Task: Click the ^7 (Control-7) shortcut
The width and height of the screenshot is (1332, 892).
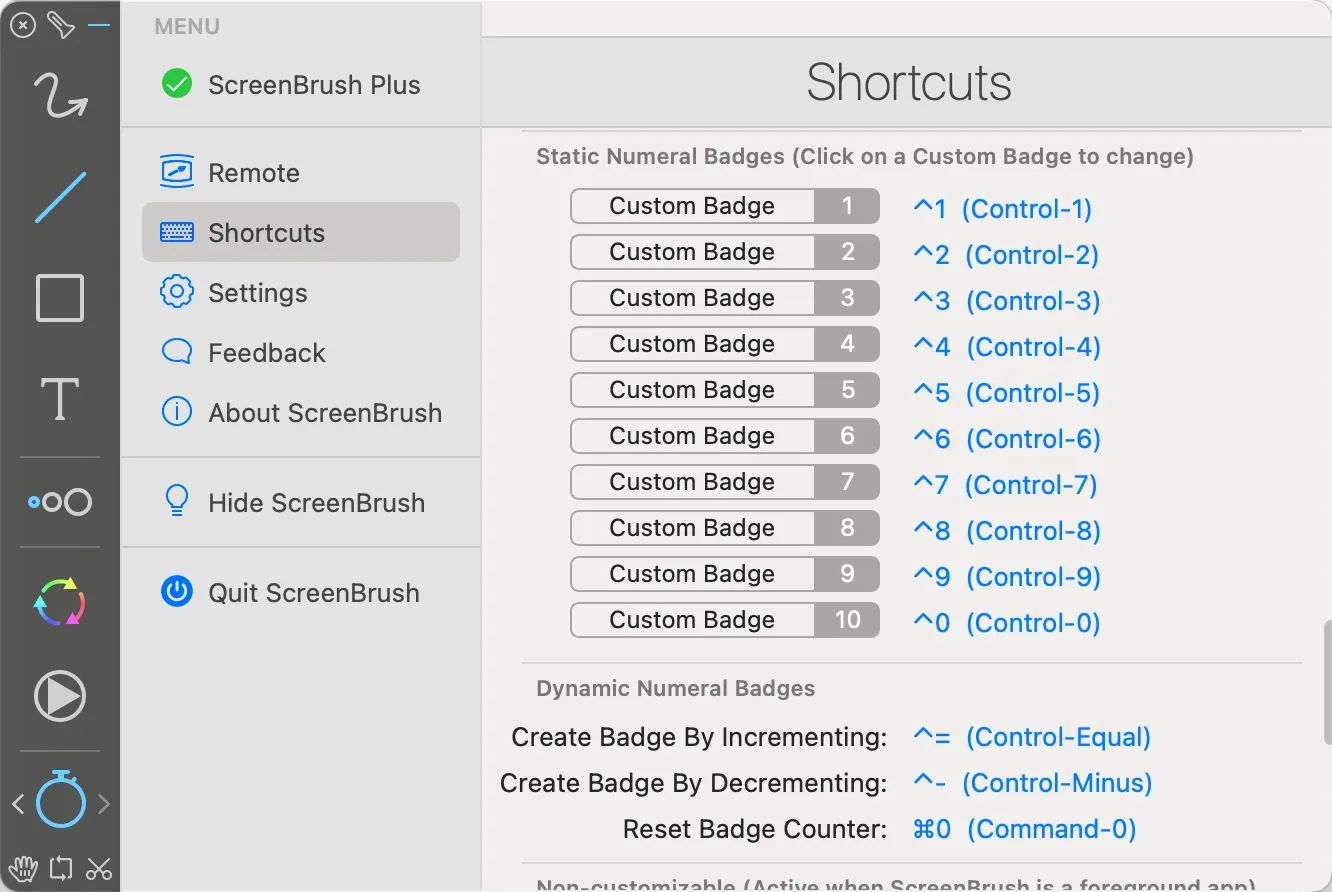Action: coord(1006,485)
